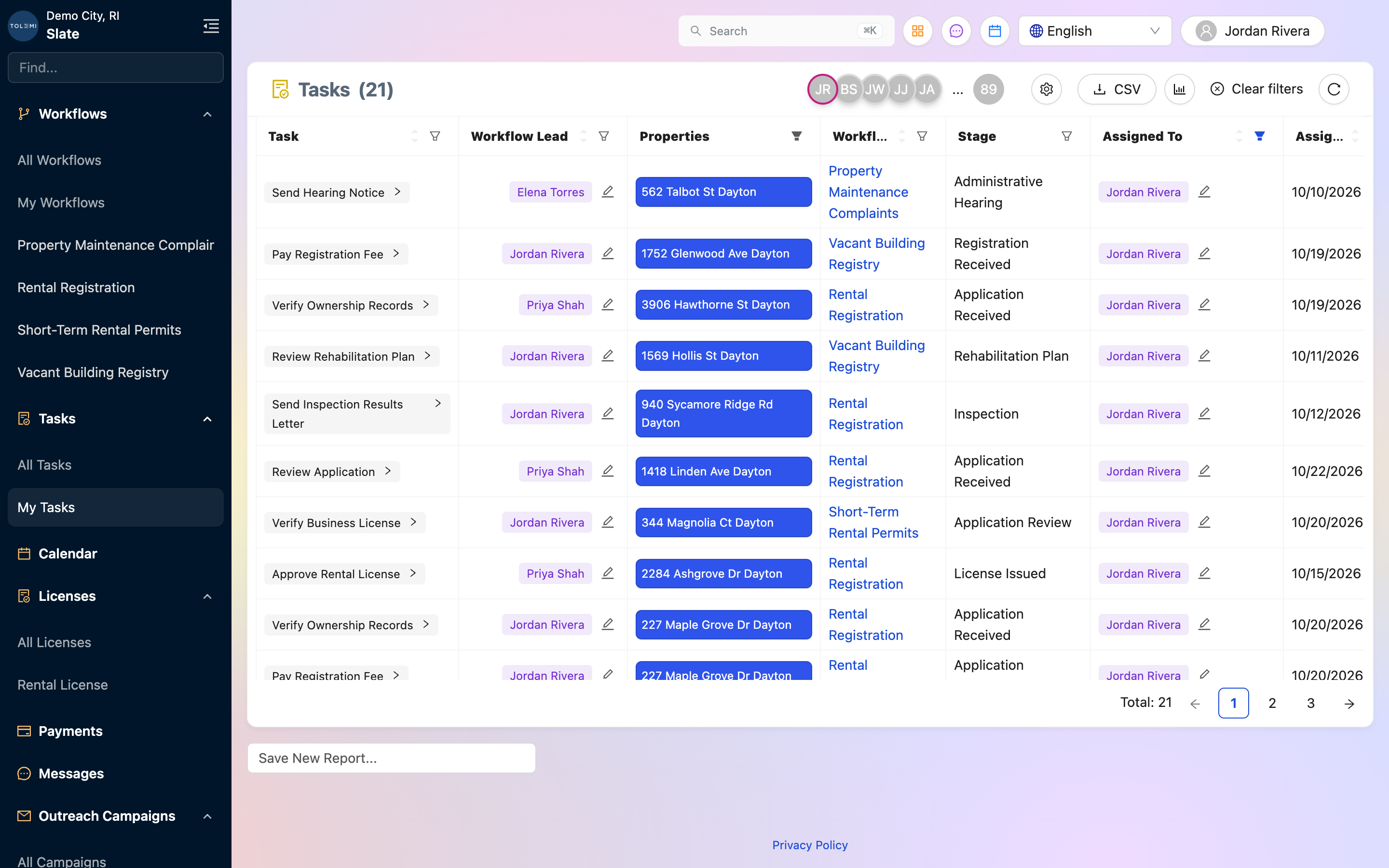Open the dashboard grid icon

tap(917, 31)
